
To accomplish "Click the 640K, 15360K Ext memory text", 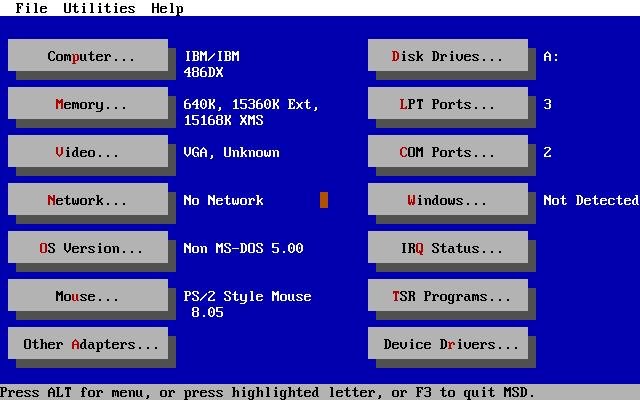I will (x=251, y=104).
